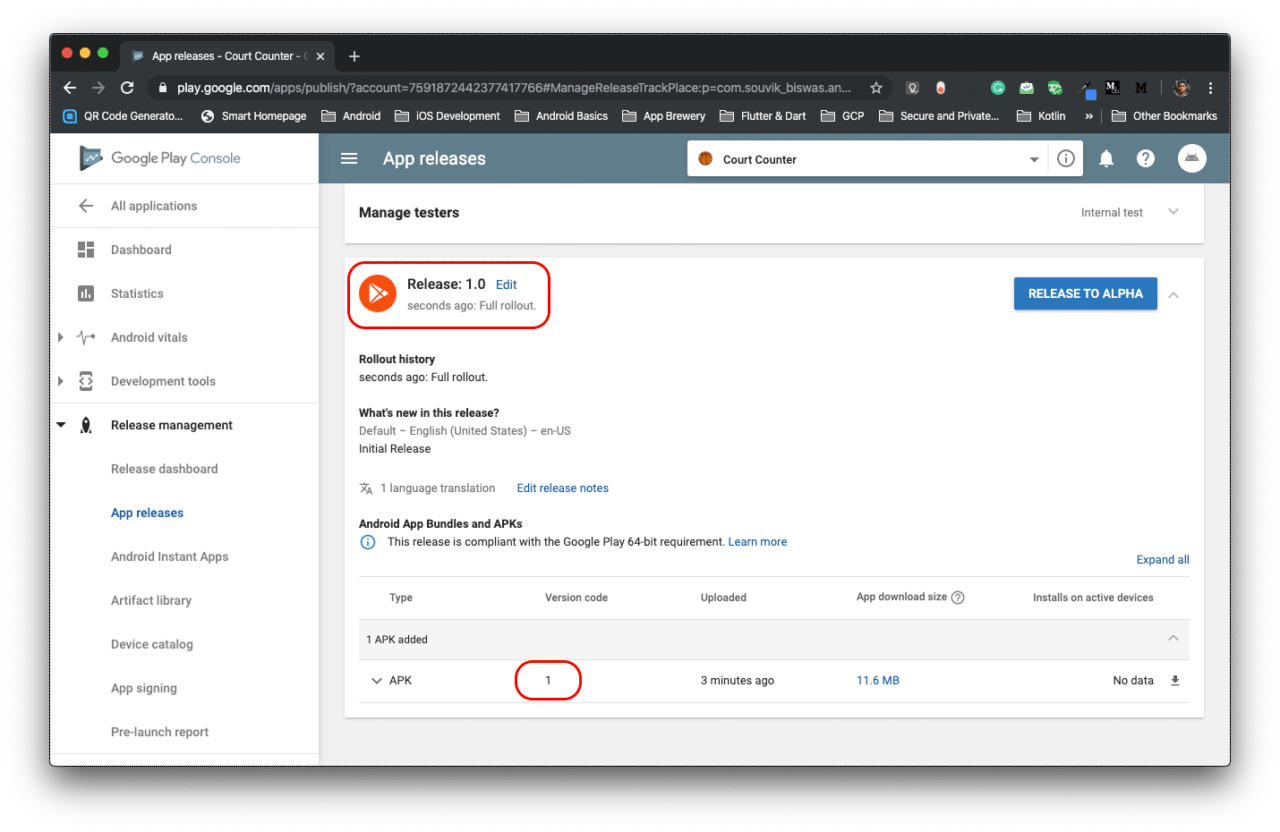Open the Chrome profile avatar
Screen dimensions: 1280x832
[1181, 88]
